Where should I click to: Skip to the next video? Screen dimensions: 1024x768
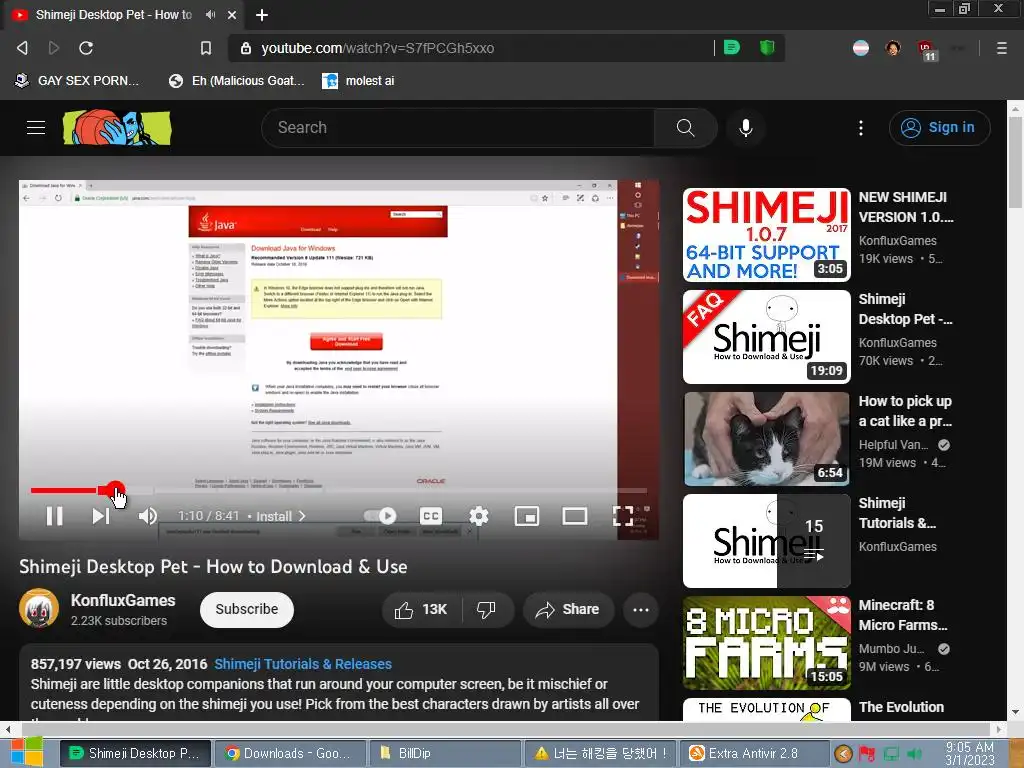click(101, 516)
